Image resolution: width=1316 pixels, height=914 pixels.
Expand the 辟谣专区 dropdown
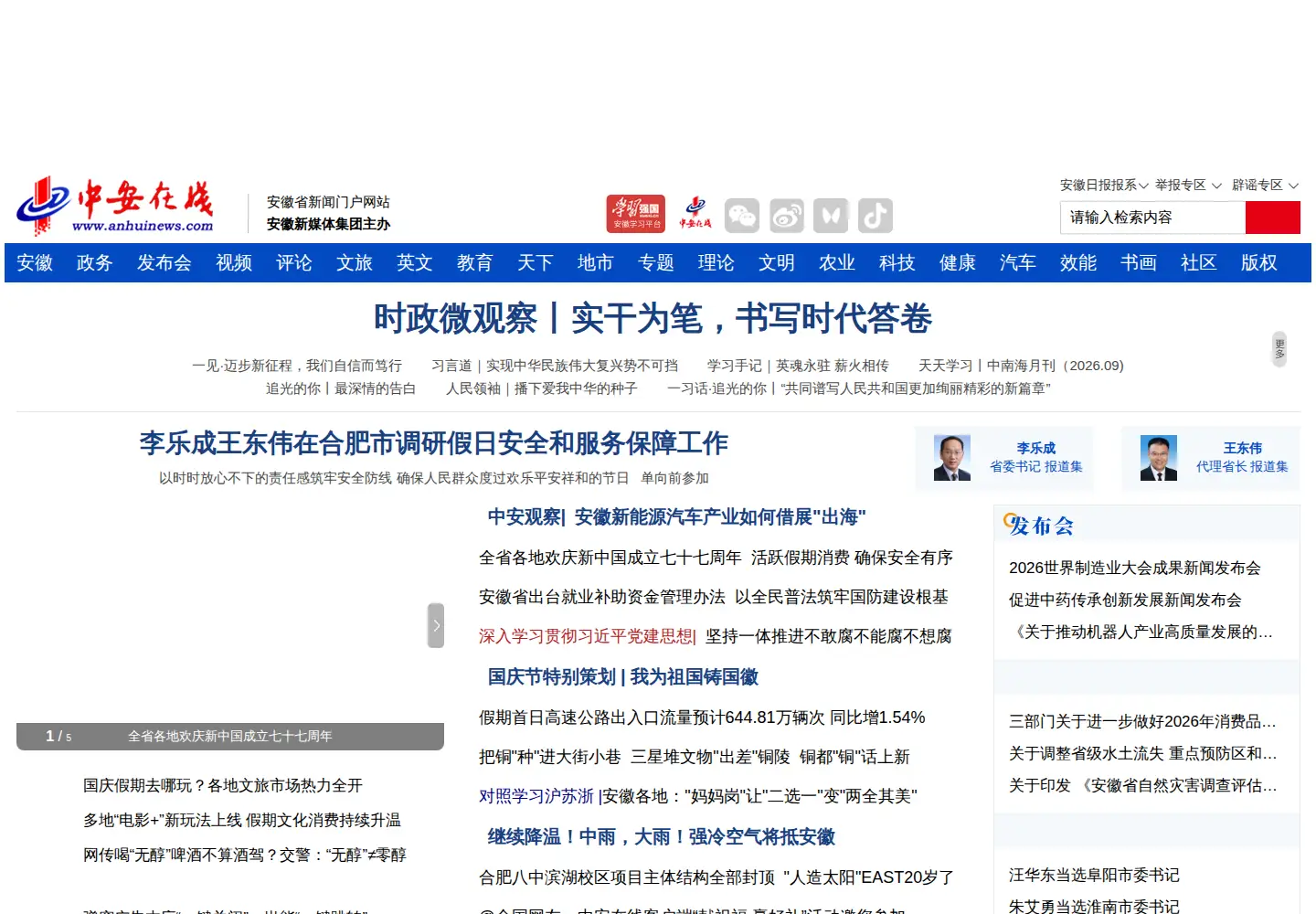pyautogui.click(x=1265, y=185)
